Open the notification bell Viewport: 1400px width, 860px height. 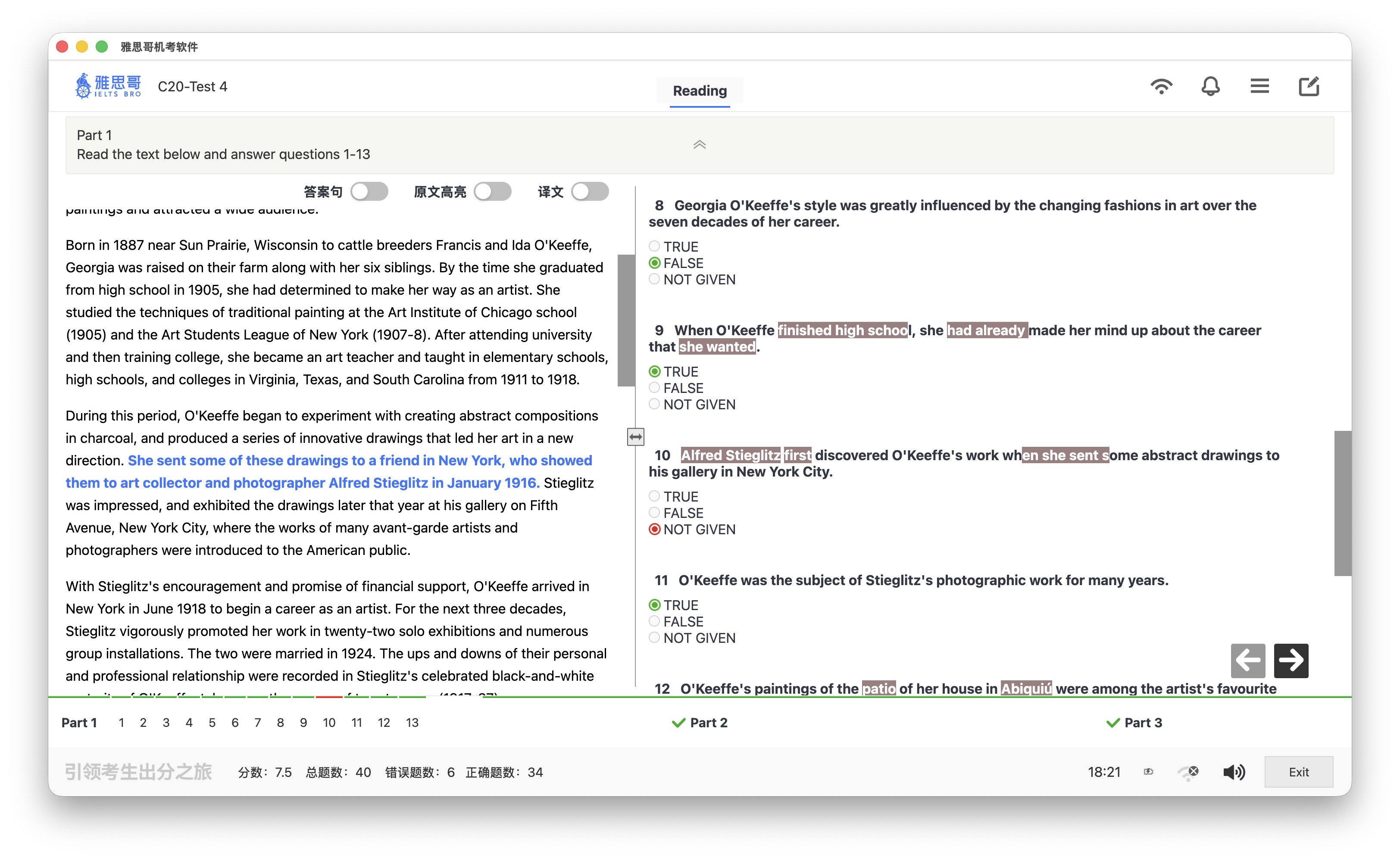[1210, 87]
